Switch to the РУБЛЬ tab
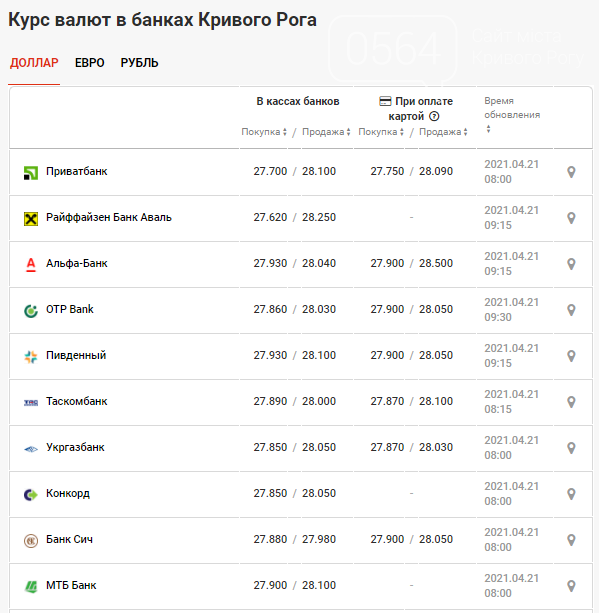The height and width of the screenshot is (613, 599). tap(139, 63)
